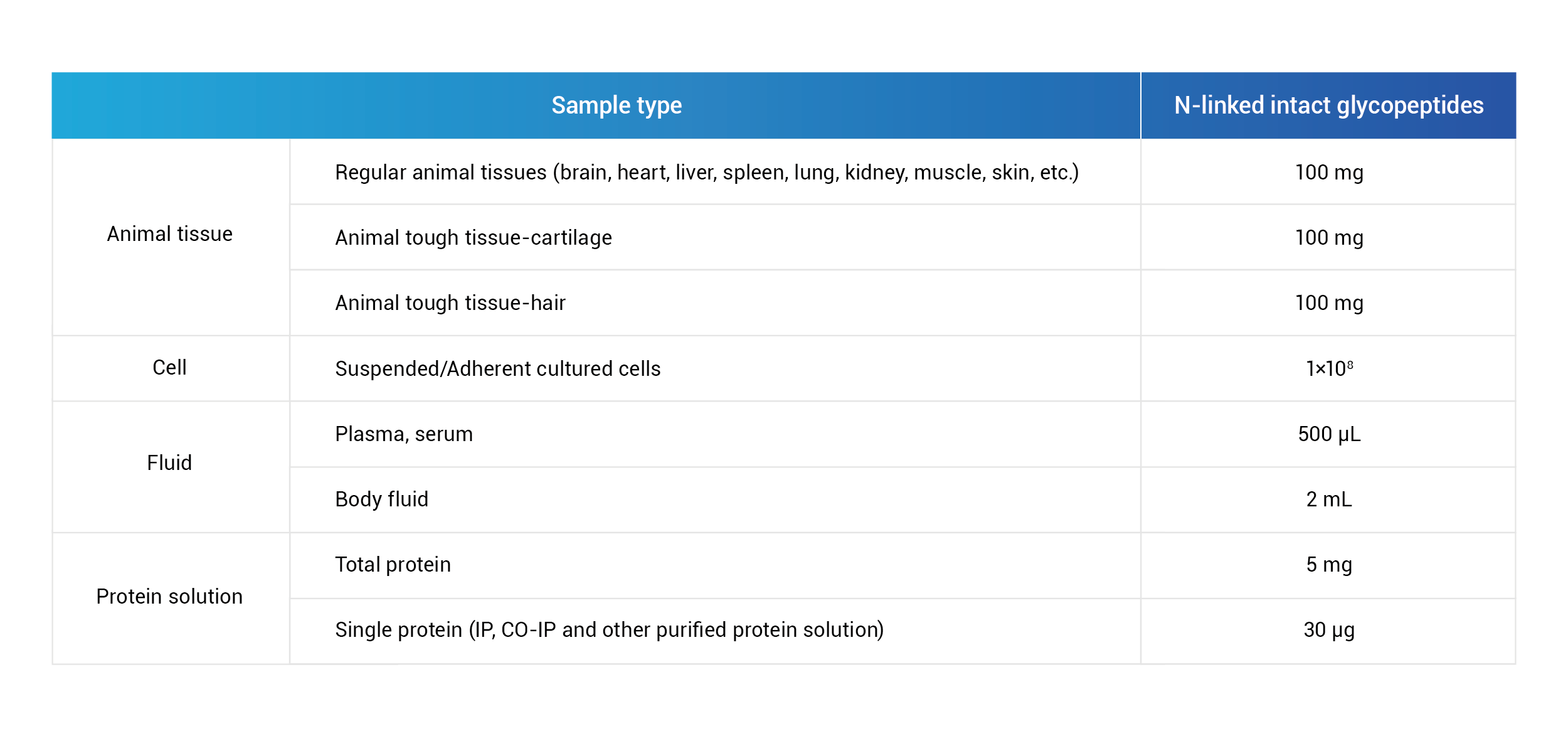Click the "500 μL" value
Screen dimensions: 1568x736
(x=1328, y=434)
